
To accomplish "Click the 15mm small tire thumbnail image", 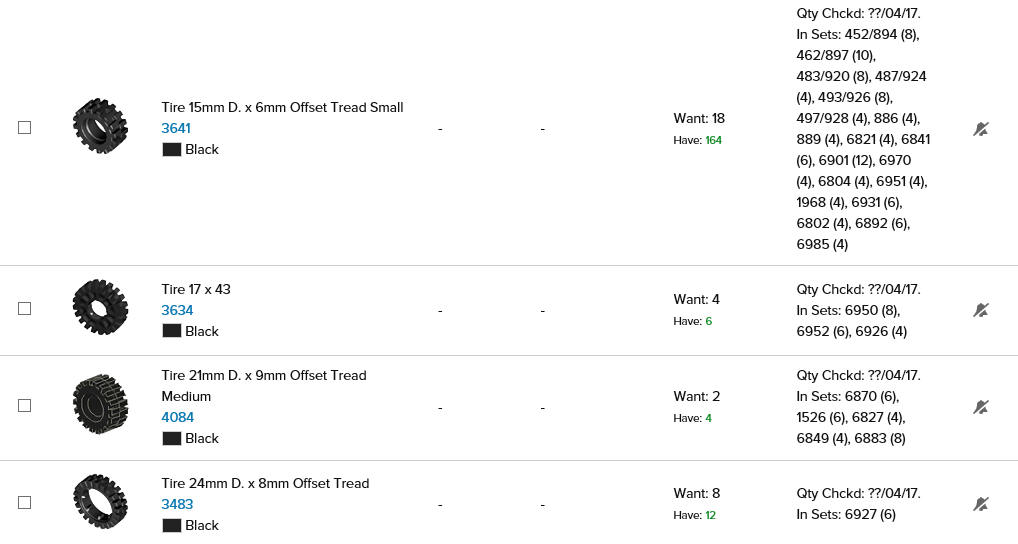I will (100, 126).
